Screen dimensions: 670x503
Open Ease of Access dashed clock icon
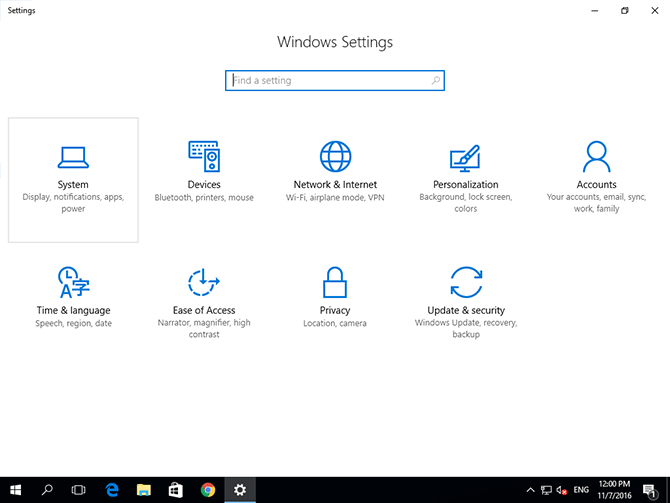(x=204, y=282)
